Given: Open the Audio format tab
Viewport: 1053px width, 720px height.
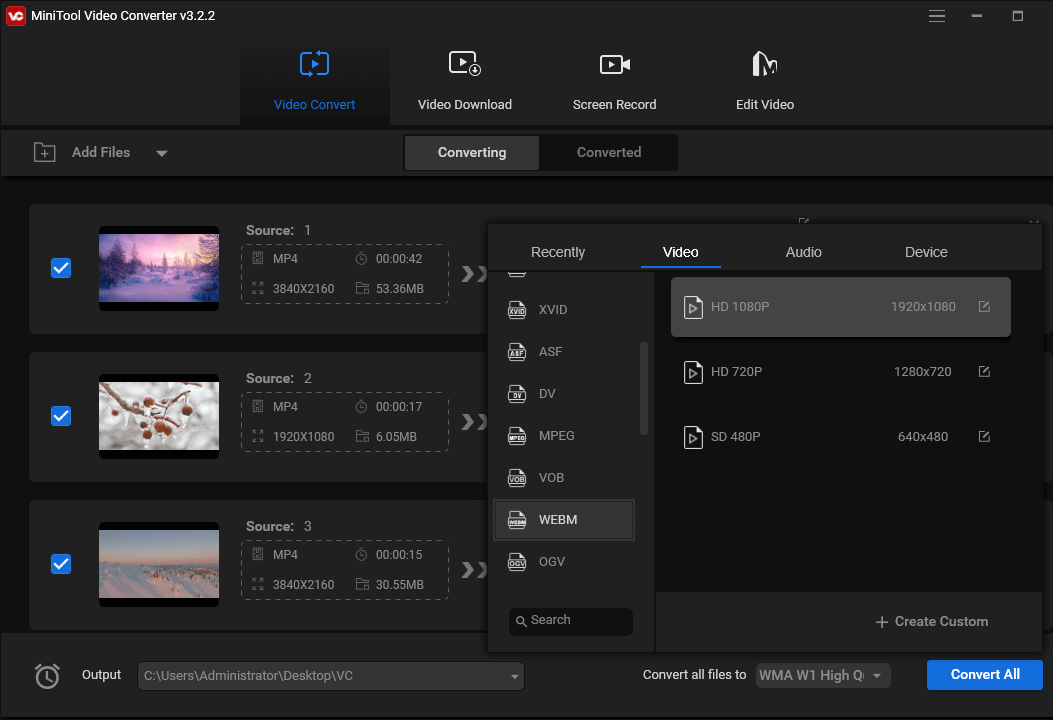Looking at the screenshot, I should pyautogui.click(x=803, y=252).
